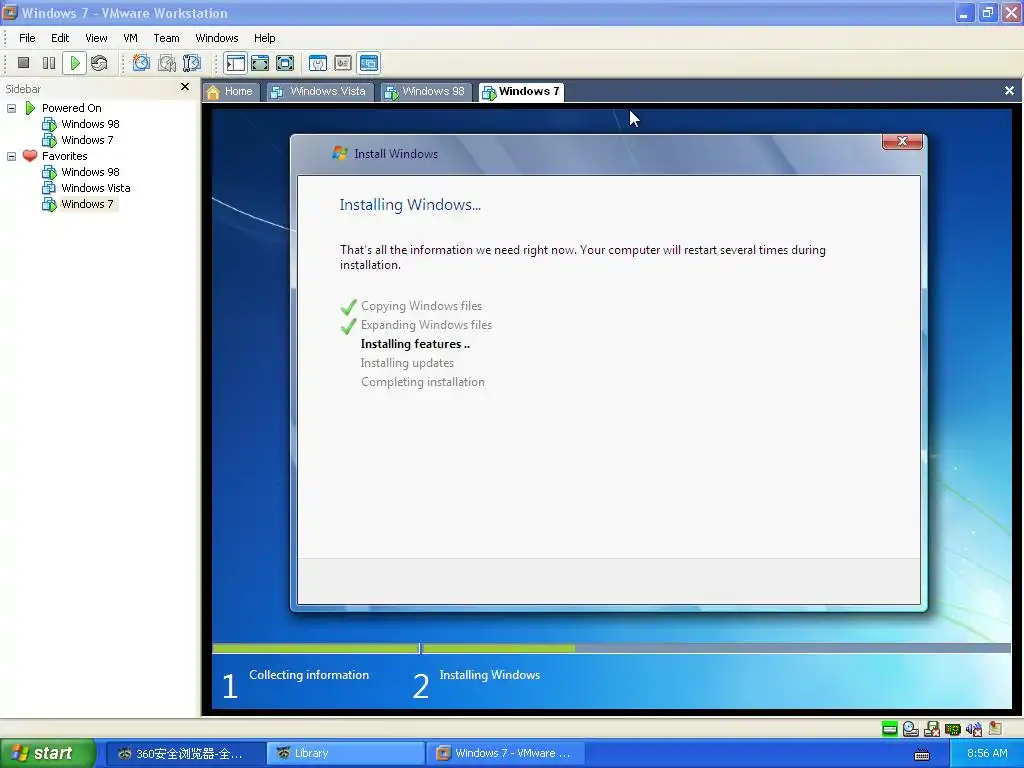The width and height of the screenshot is (1024, 768).
Task: Click Windows 7 - VMware taskbar button
Action: pyautogui.click(x=506, y=754)
